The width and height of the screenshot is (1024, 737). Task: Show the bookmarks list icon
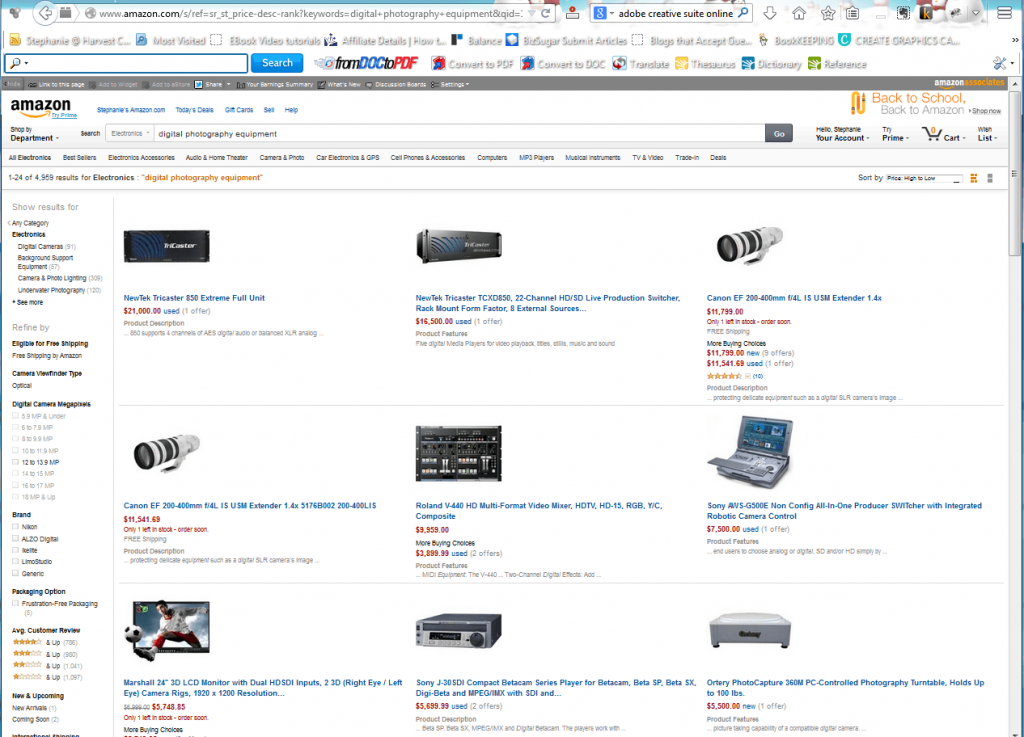[x=852, y=13]
